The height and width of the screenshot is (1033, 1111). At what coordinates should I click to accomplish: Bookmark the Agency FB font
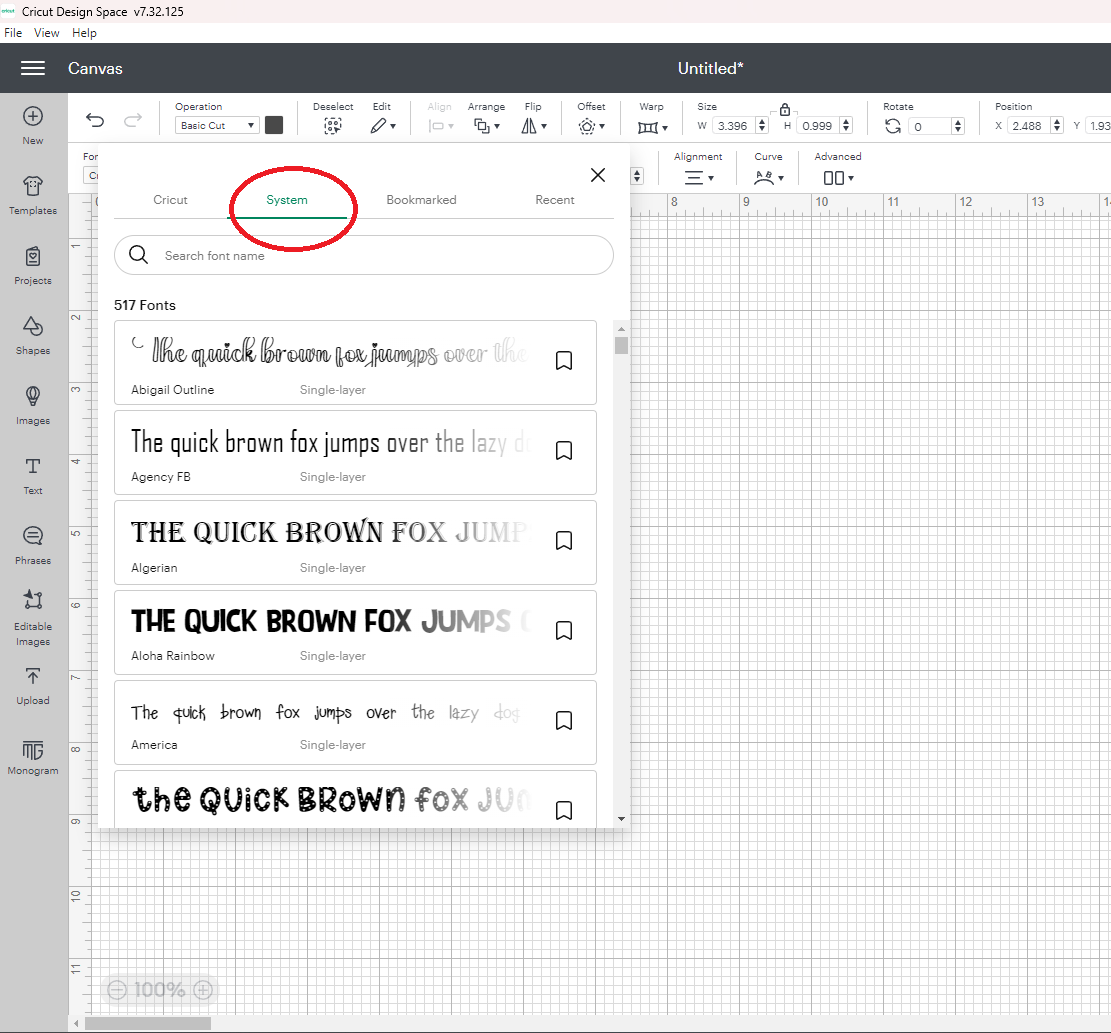(x=564, y=451)
